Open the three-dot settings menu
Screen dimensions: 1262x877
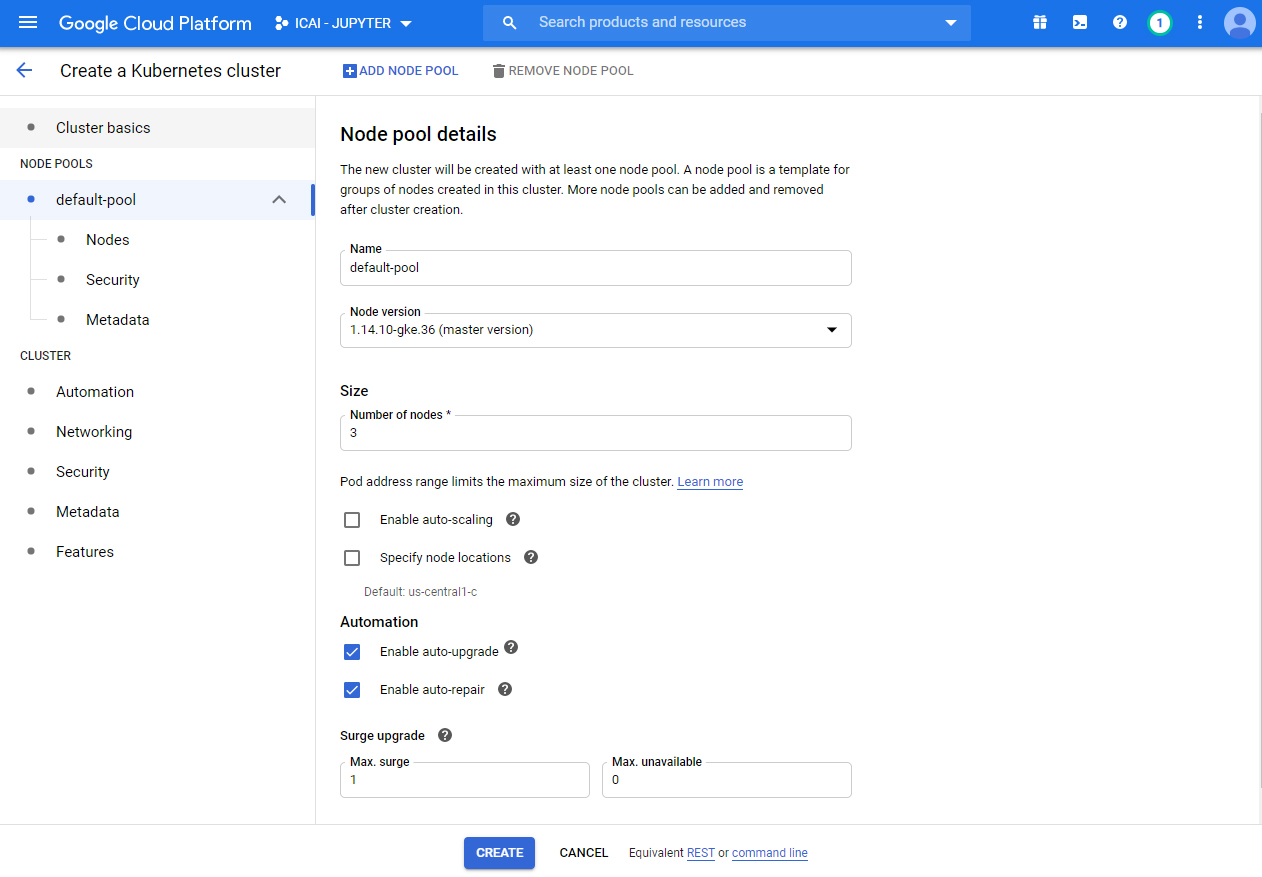(x=1200, y=22)
